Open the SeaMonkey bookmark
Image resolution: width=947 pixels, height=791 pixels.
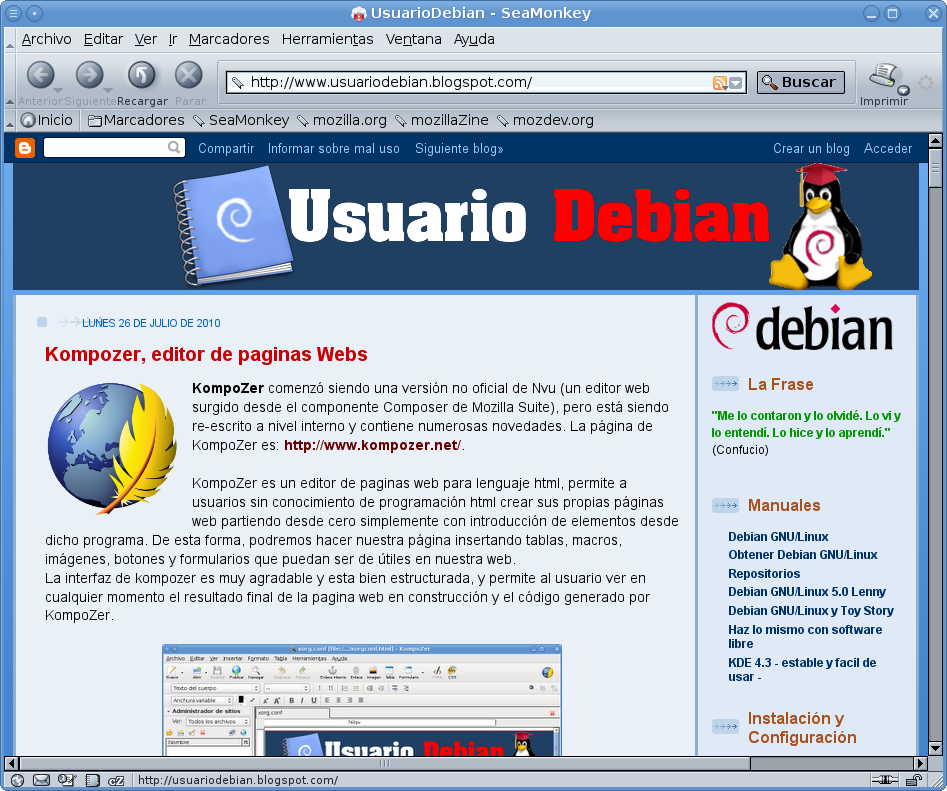pyautogui.click(x=241, y=120)
